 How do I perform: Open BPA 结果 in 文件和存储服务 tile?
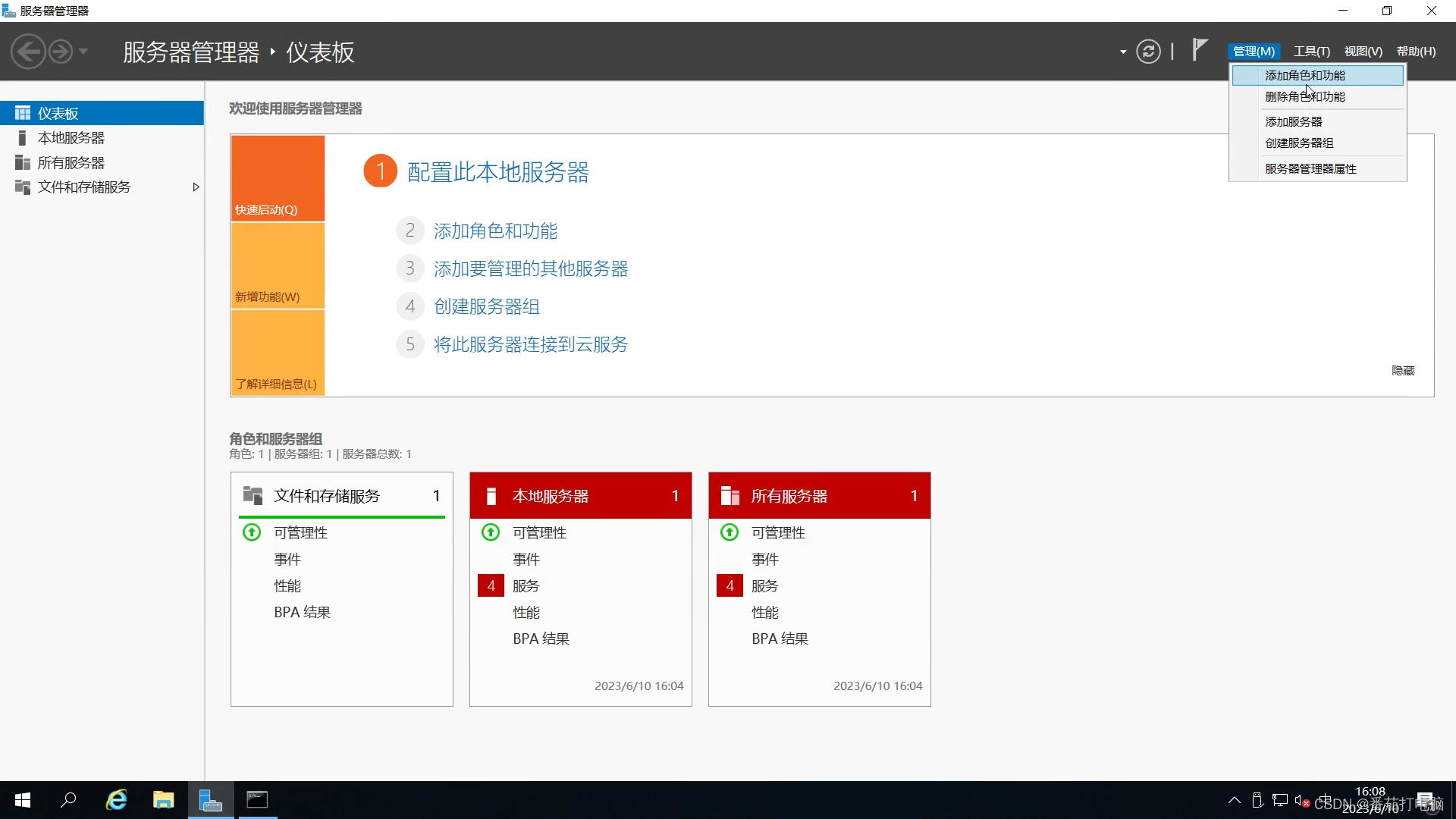tap(303, 612)
